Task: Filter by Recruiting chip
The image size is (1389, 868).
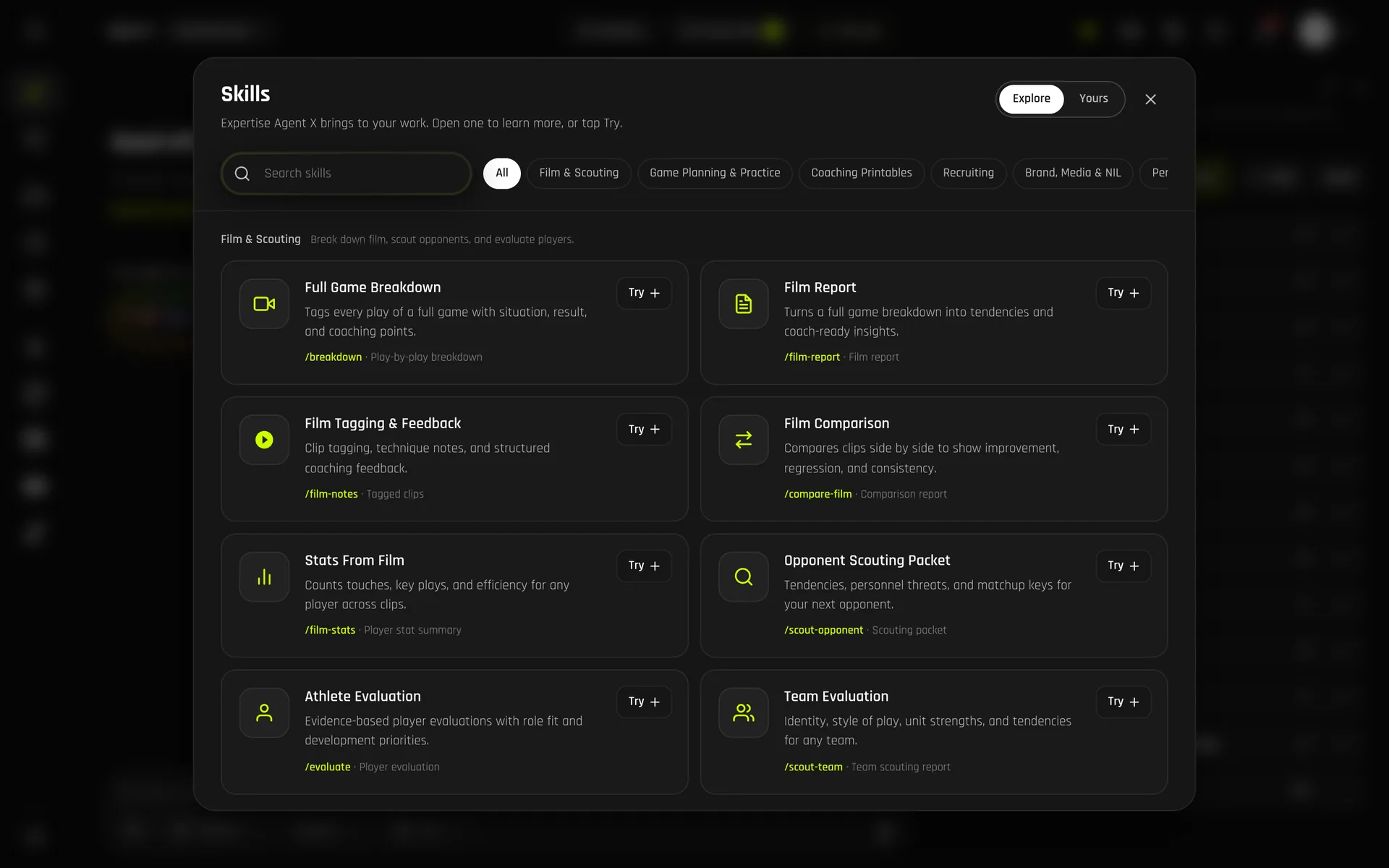Action: point(968,174)
